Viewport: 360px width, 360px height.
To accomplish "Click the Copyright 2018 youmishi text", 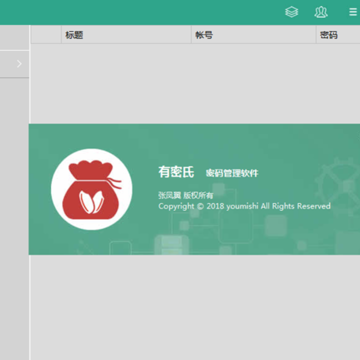I will 244,206.
